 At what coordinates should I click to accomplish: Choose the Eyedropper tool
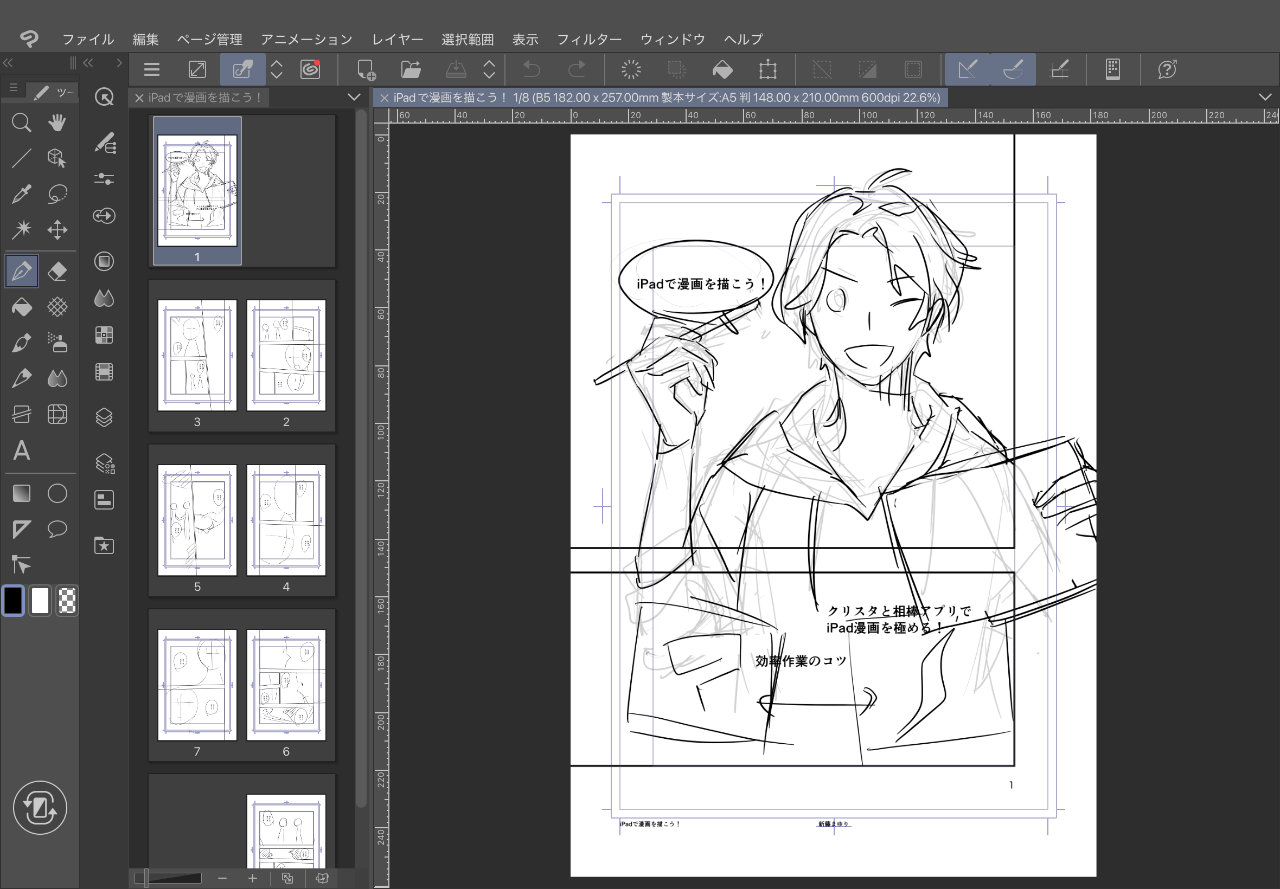pyautogui.click(x=21, y=194)
